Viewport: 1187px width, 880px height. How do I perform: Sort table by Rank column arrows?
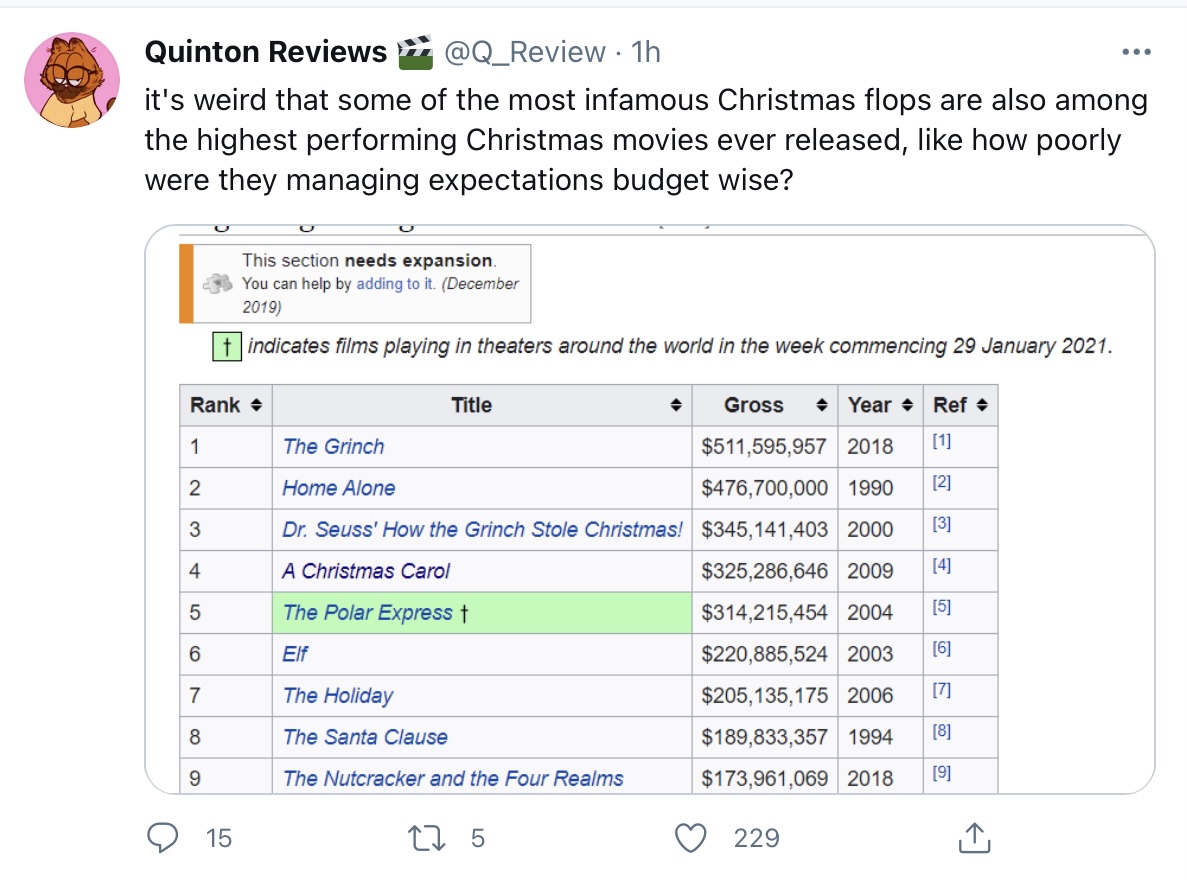[x=257, y=405]
